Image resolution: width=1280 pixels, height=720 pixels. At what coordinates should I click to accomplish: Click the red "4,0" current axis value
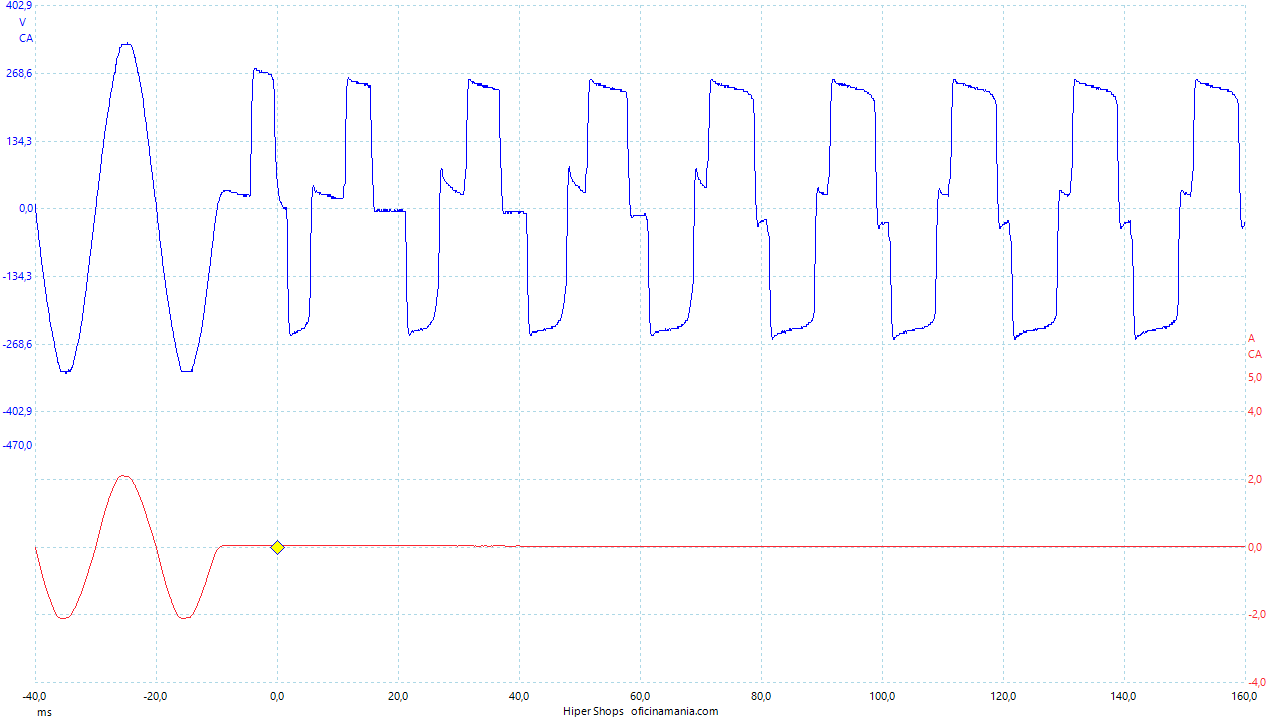[1255, 411]
